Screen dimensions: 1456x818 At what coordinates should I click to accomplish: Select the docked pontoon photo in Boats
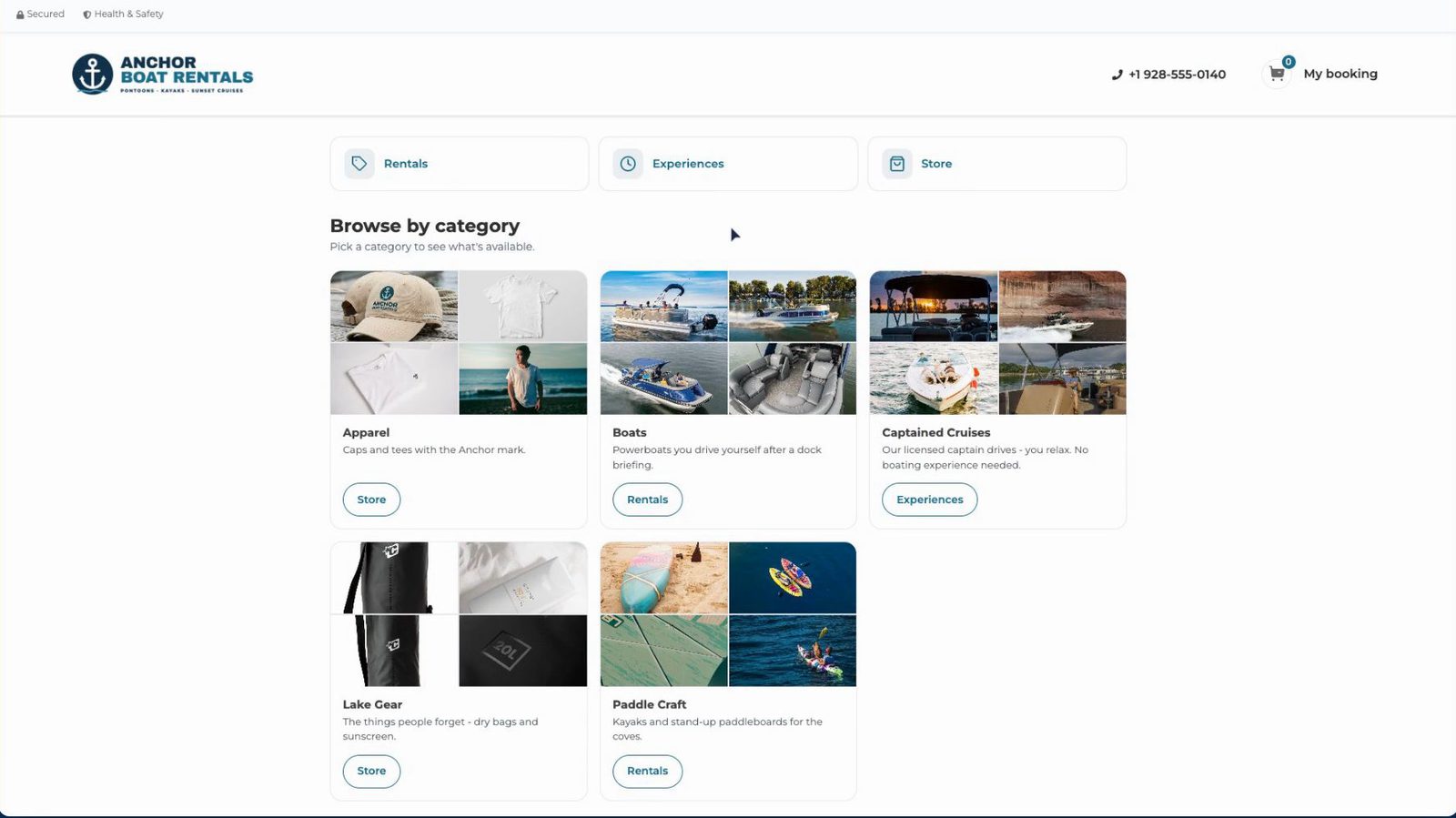(664, 306)
